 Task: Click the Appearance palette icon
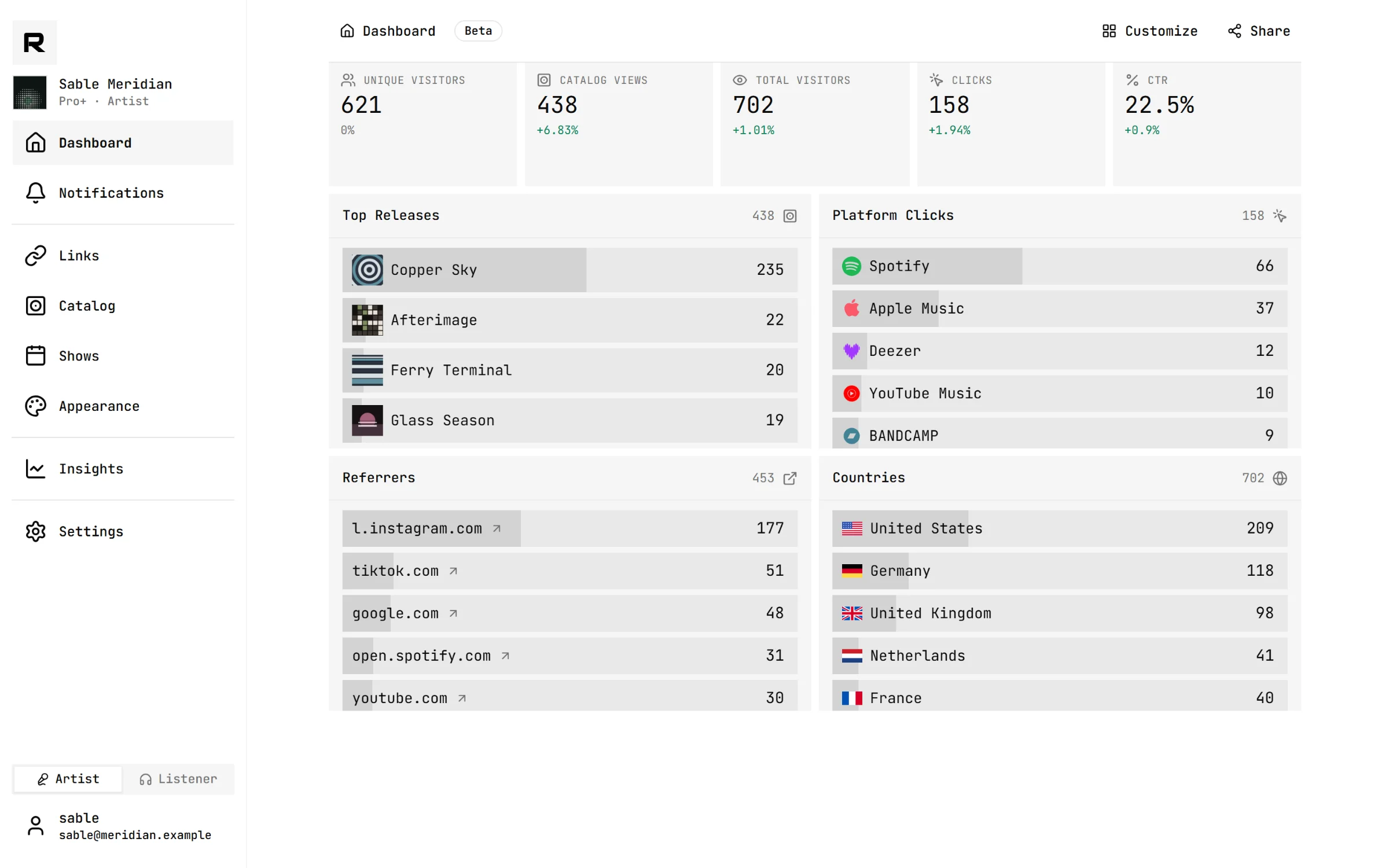click(35, 406)
